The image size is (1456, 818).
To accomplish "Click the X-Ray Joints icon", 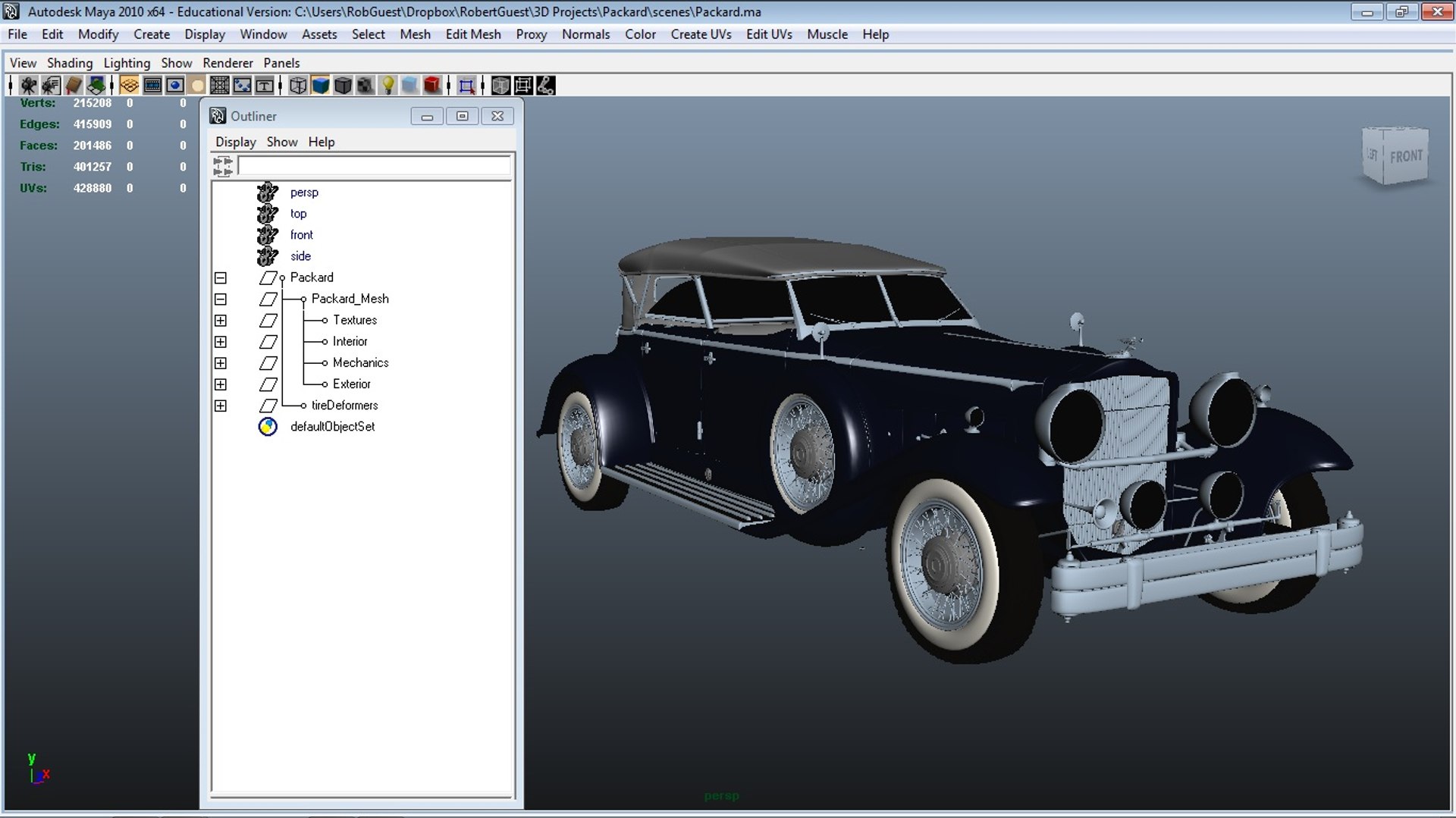I will click(546, 86).
